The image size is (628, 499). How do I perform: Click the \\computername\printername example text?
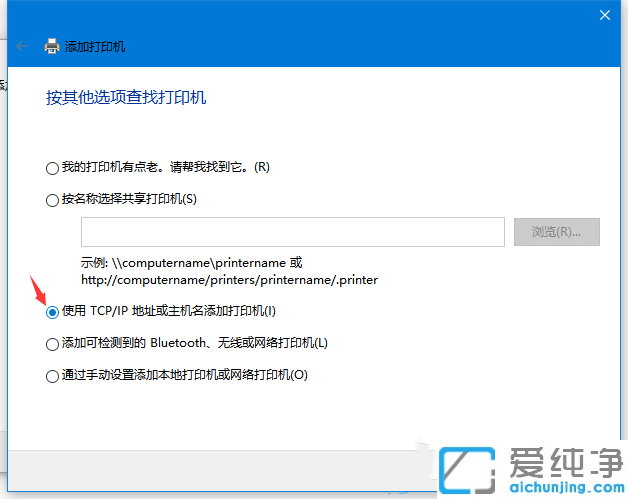coord(199,263)
